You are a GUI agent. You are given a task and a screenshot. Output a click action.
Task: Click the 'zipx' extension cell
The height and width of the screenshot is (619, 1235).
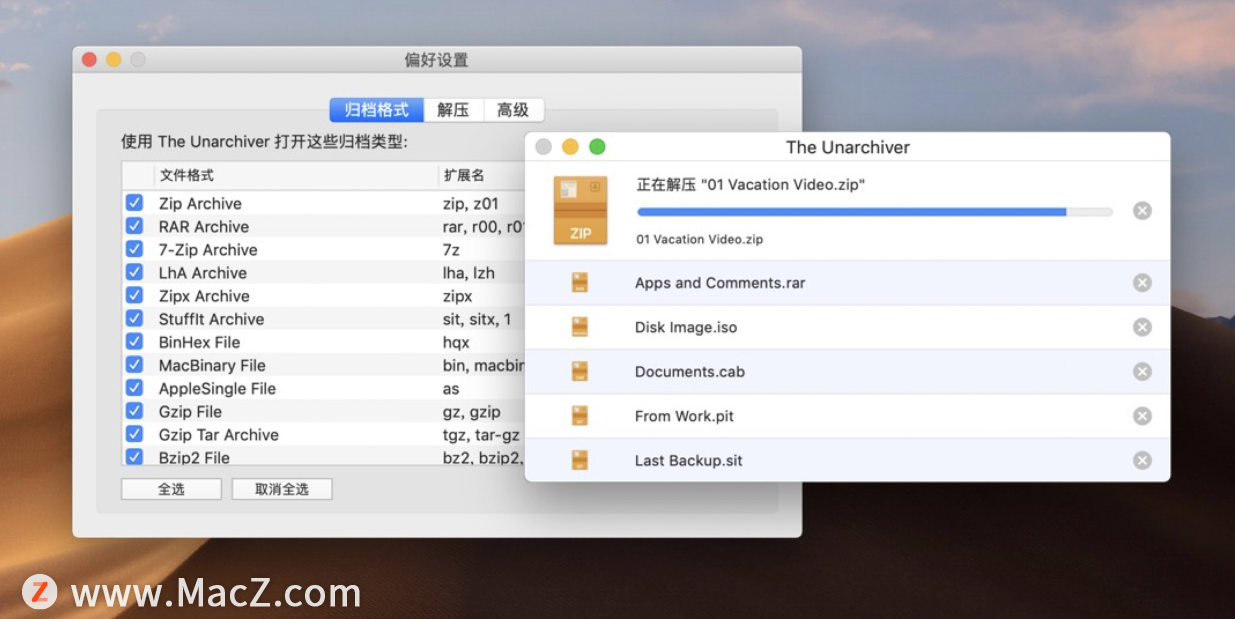point(458,295)
